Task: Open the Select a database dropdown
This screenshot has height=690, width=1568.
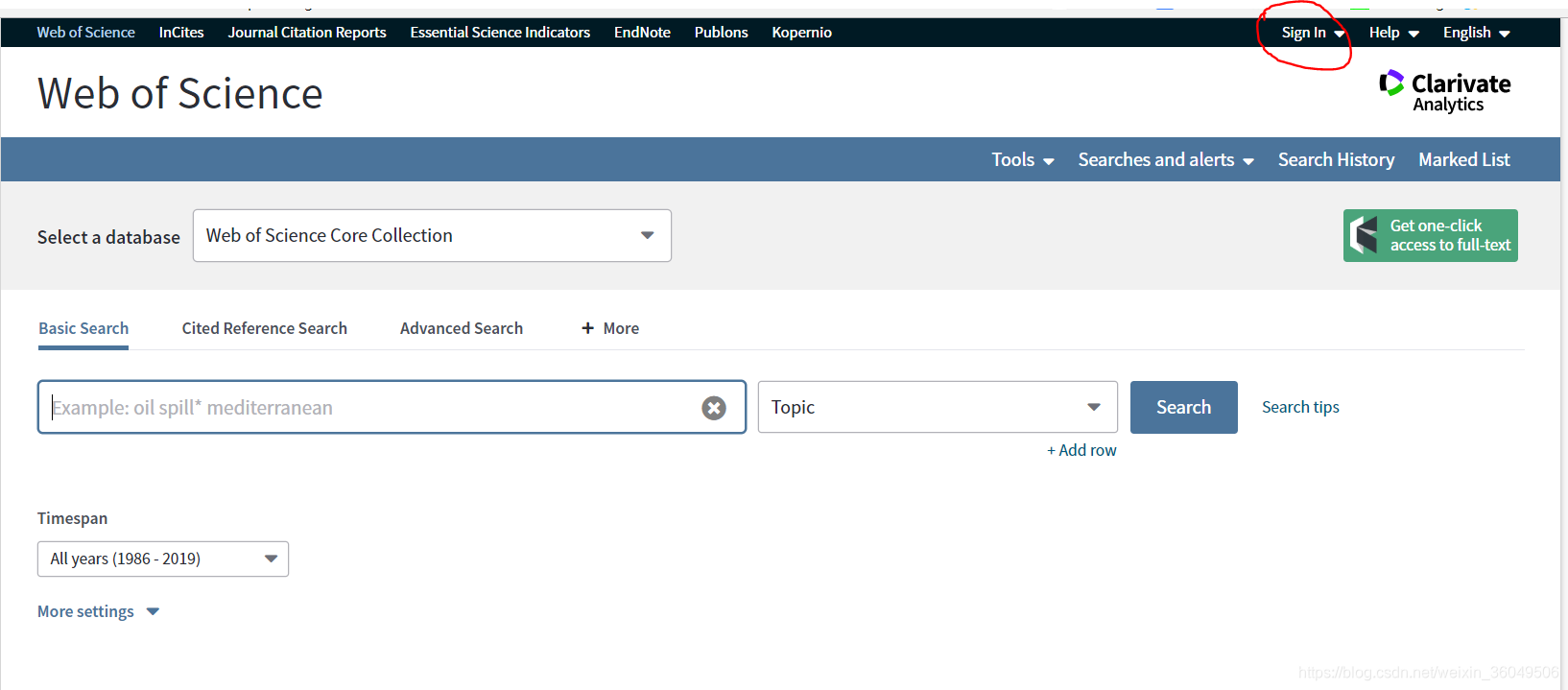Action: pyautogui.click(x=432, y=235)
